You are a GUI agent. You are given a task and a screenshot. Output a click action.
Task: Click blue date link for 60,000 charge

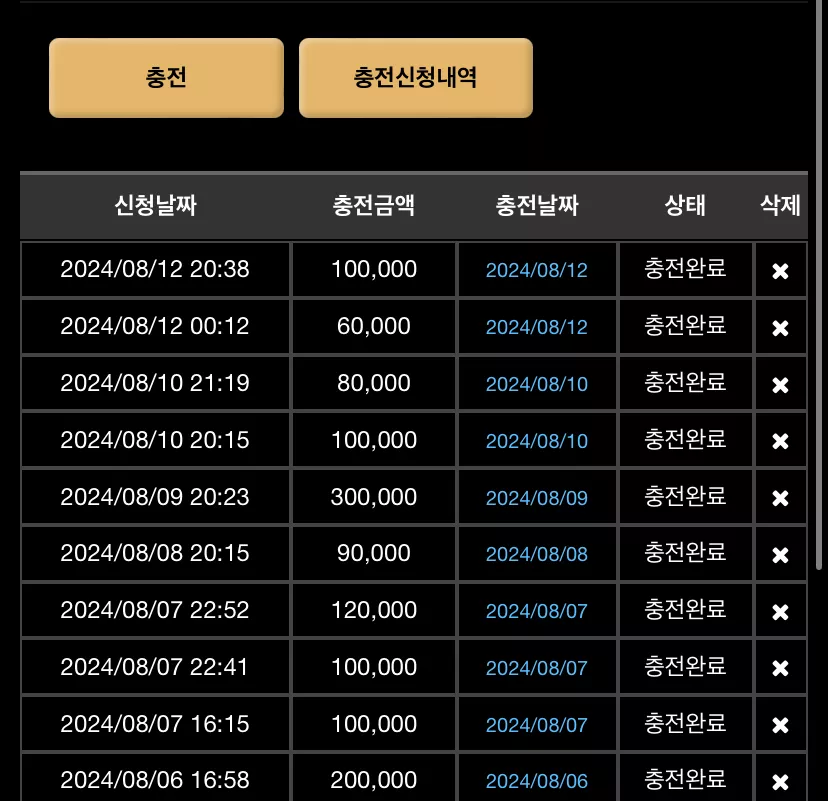(537, 327)
